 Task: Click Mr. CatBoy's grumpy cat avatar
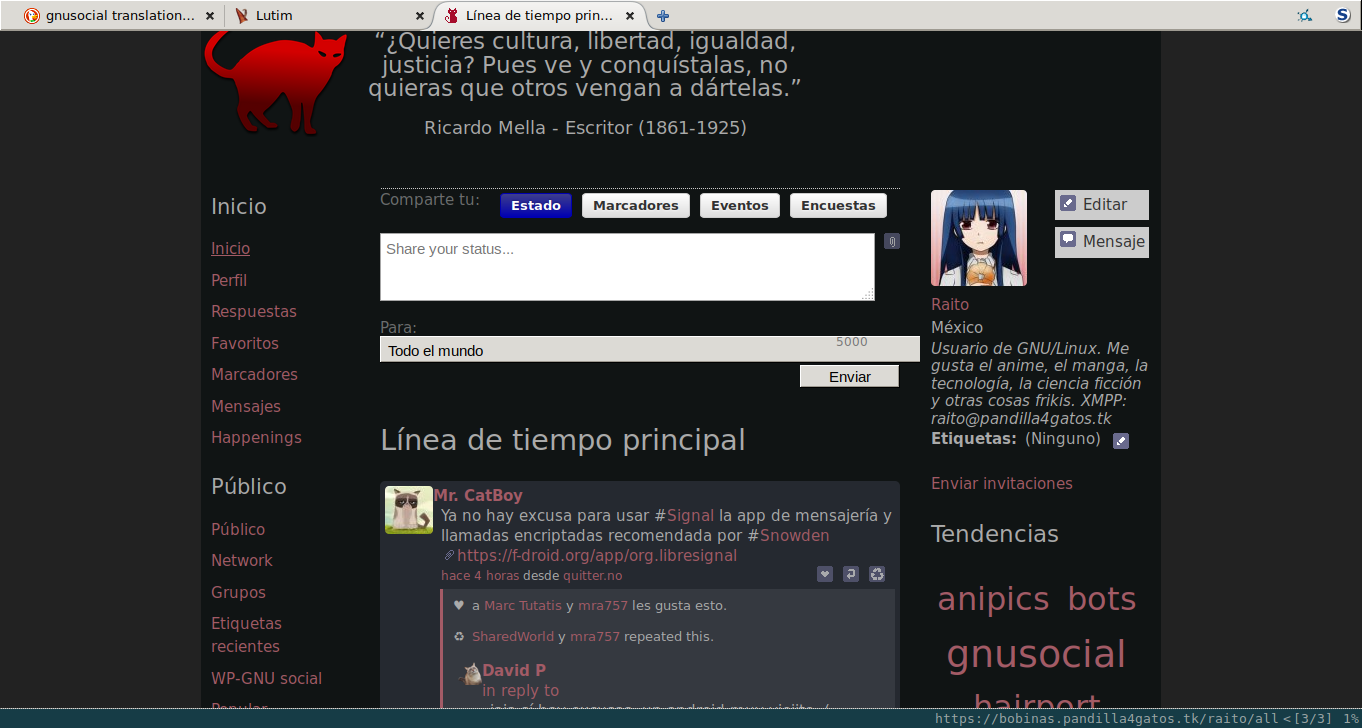(409, 510)
